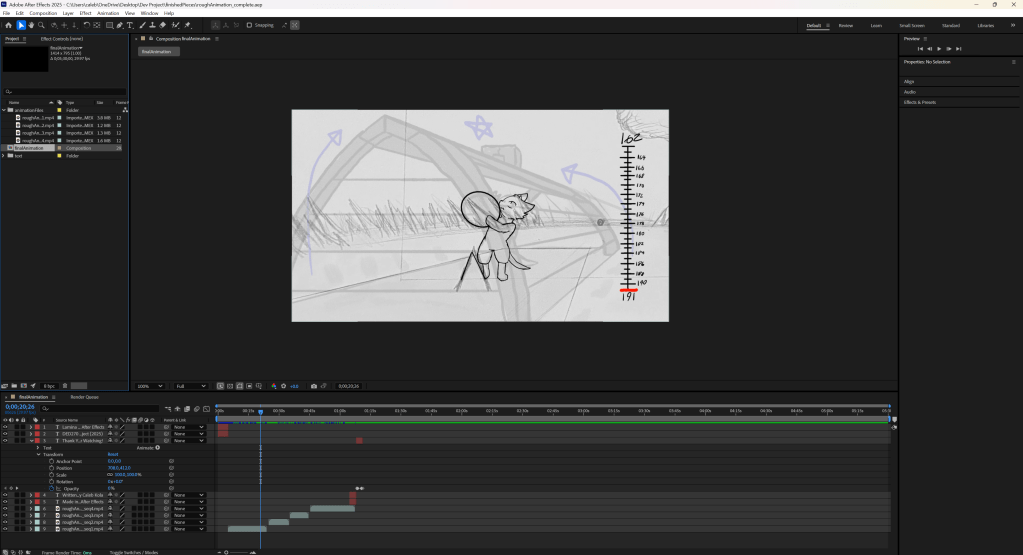
Task: Select the Horizontal Type tool
Action: pos(130,25)
